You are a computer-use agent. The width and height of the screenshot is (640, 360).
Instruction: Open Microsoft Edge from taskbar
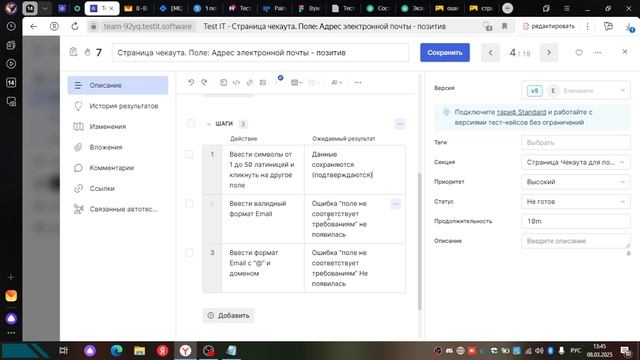pyautogui.click(x=117, y=351)
